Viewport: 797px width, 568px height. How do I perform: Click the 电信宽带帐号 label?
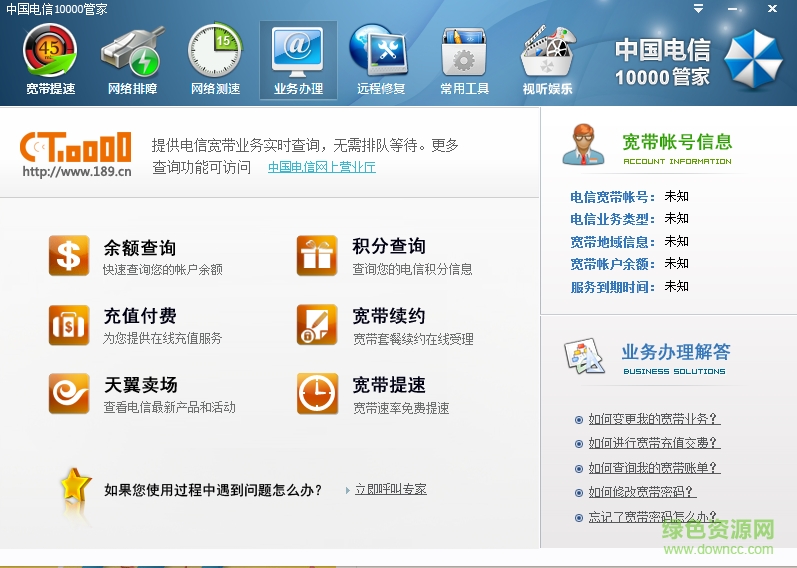[612, 197]
